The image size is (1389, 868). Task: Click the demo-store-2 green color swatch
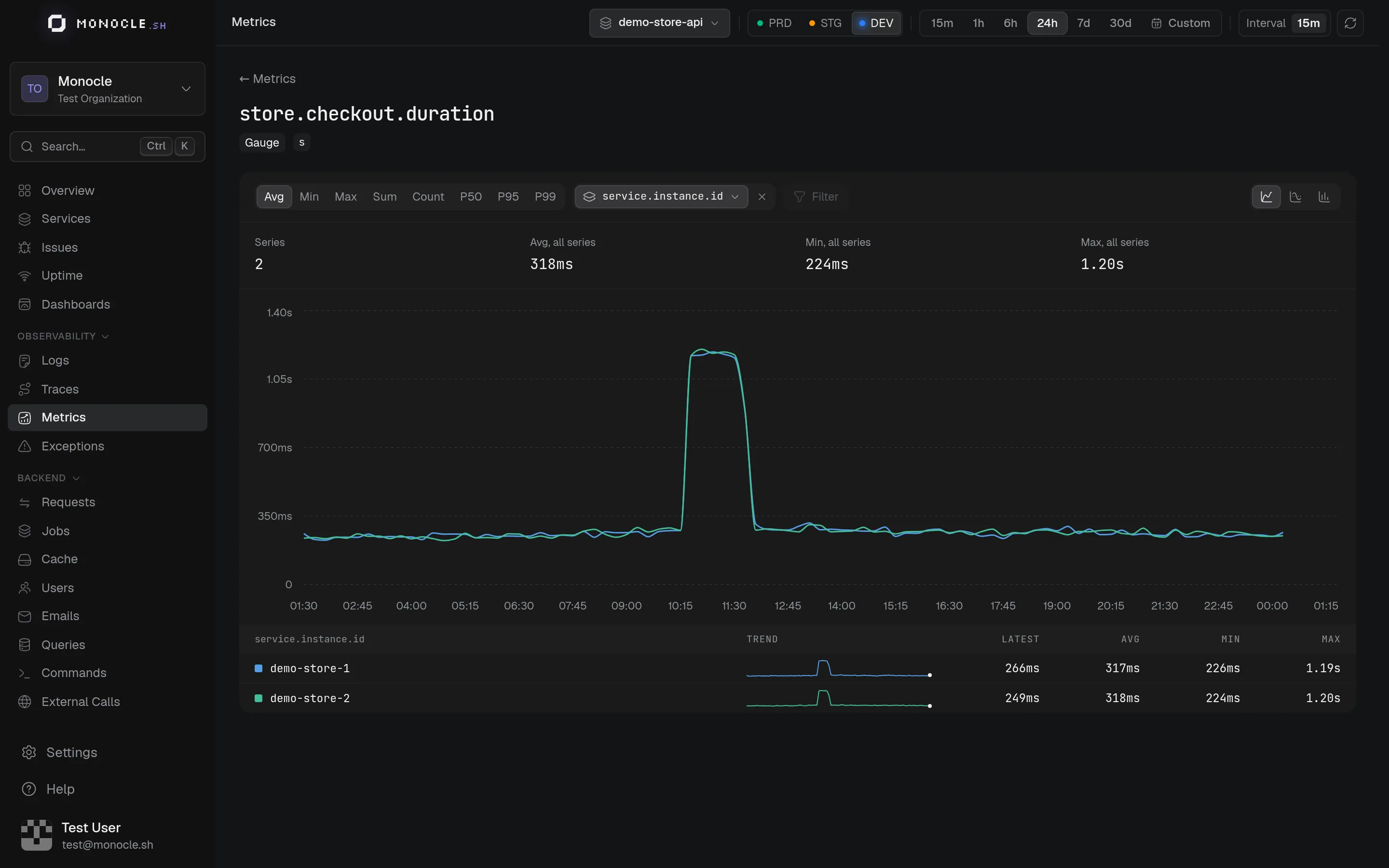pyautogui.click(x=259, y=698)
